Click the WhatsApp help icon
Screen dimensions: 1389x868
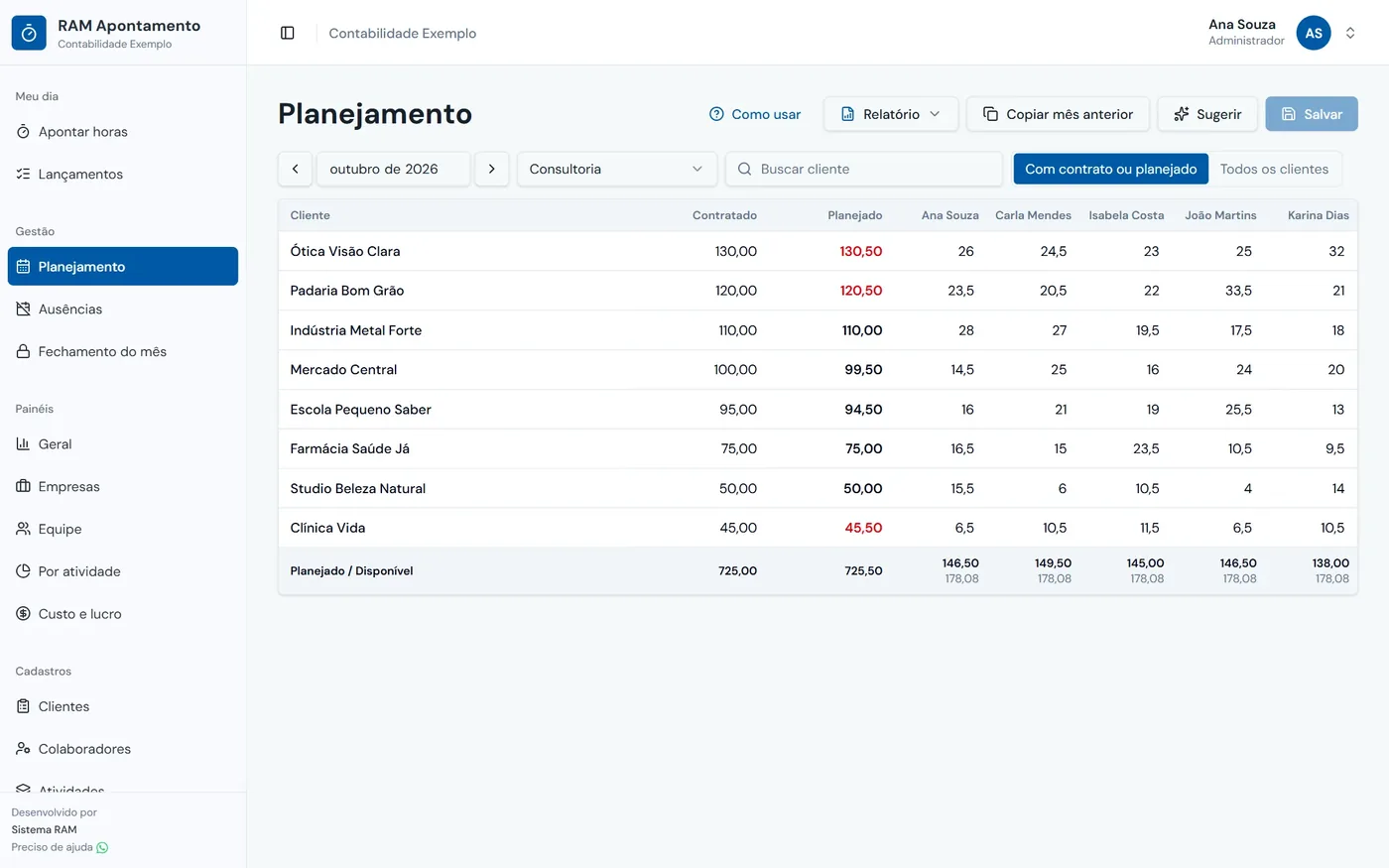tap(102, 847)
